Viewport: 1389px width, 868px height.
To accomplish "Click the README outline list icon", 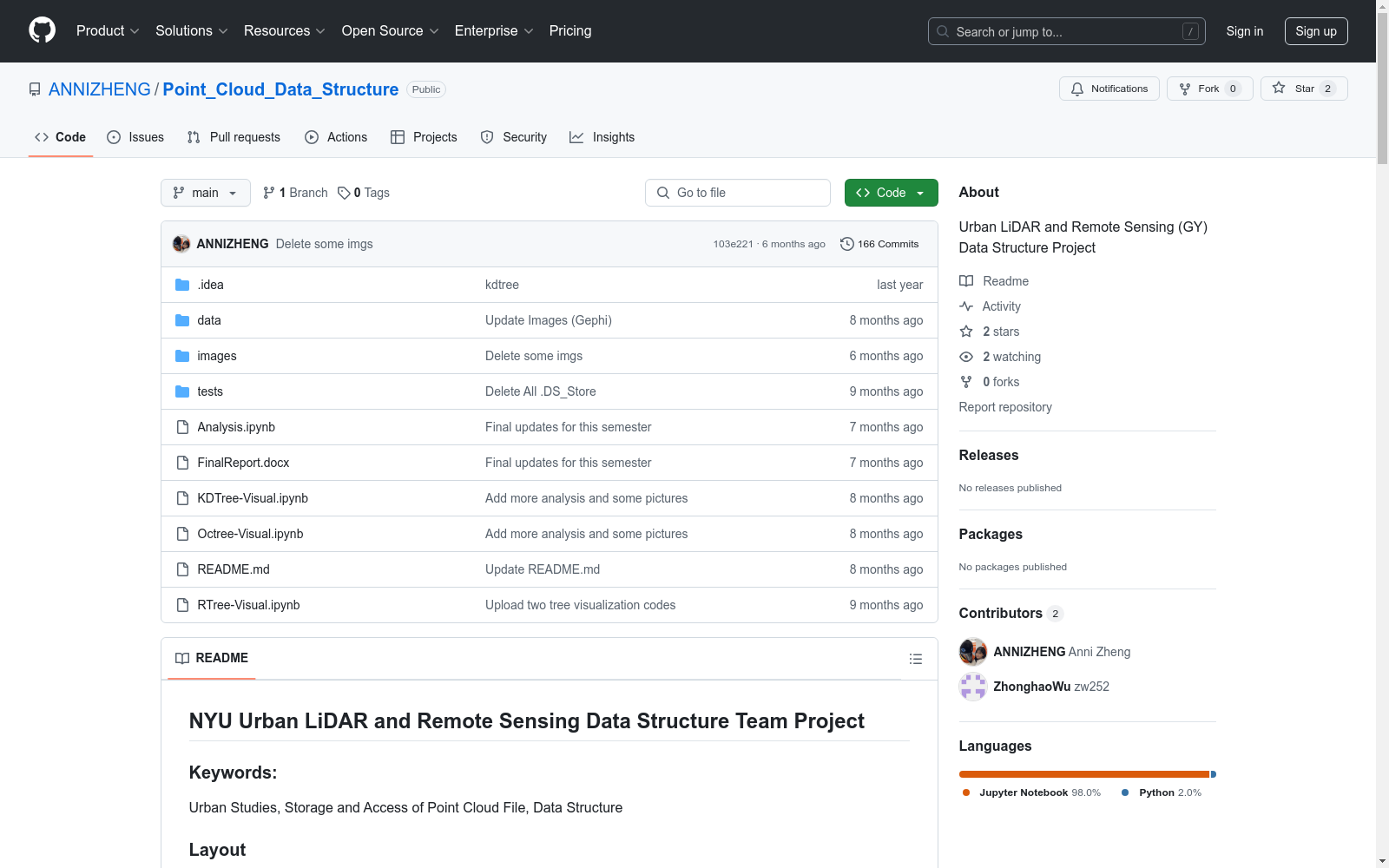I will coord(915,659).
